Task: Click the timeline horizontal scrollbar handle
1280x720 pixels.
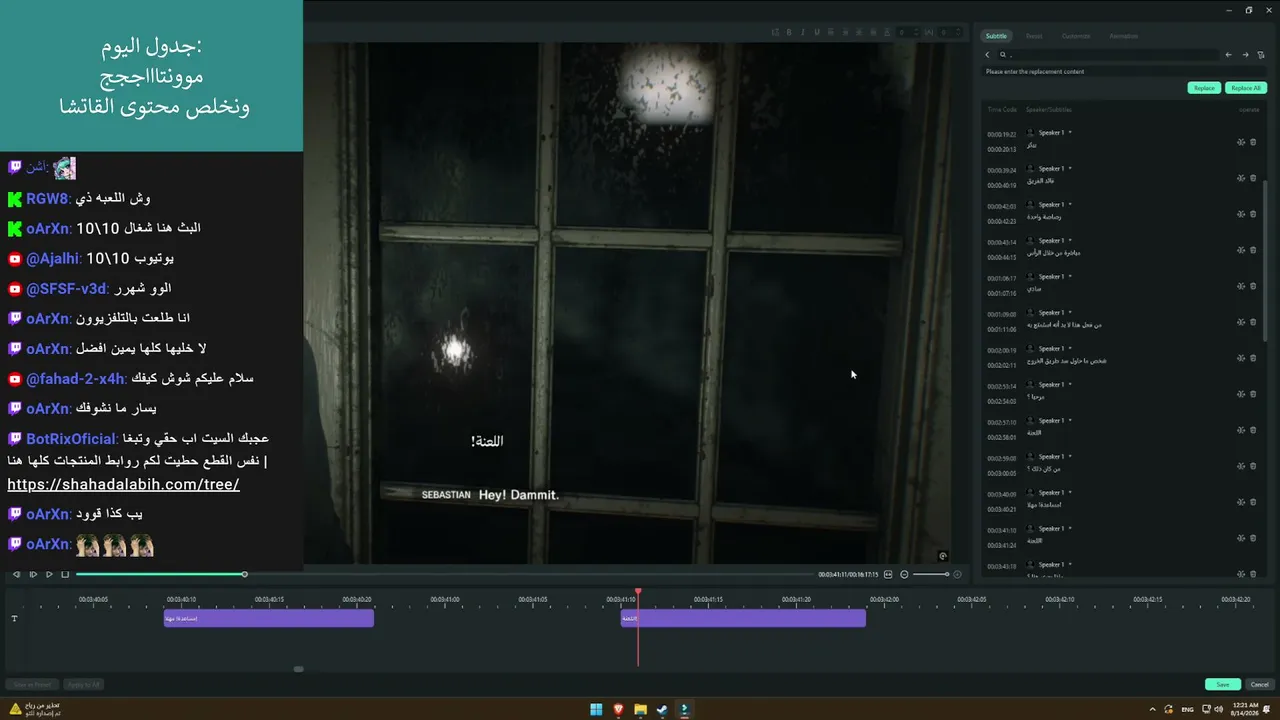Action: (x=298, y=669)
